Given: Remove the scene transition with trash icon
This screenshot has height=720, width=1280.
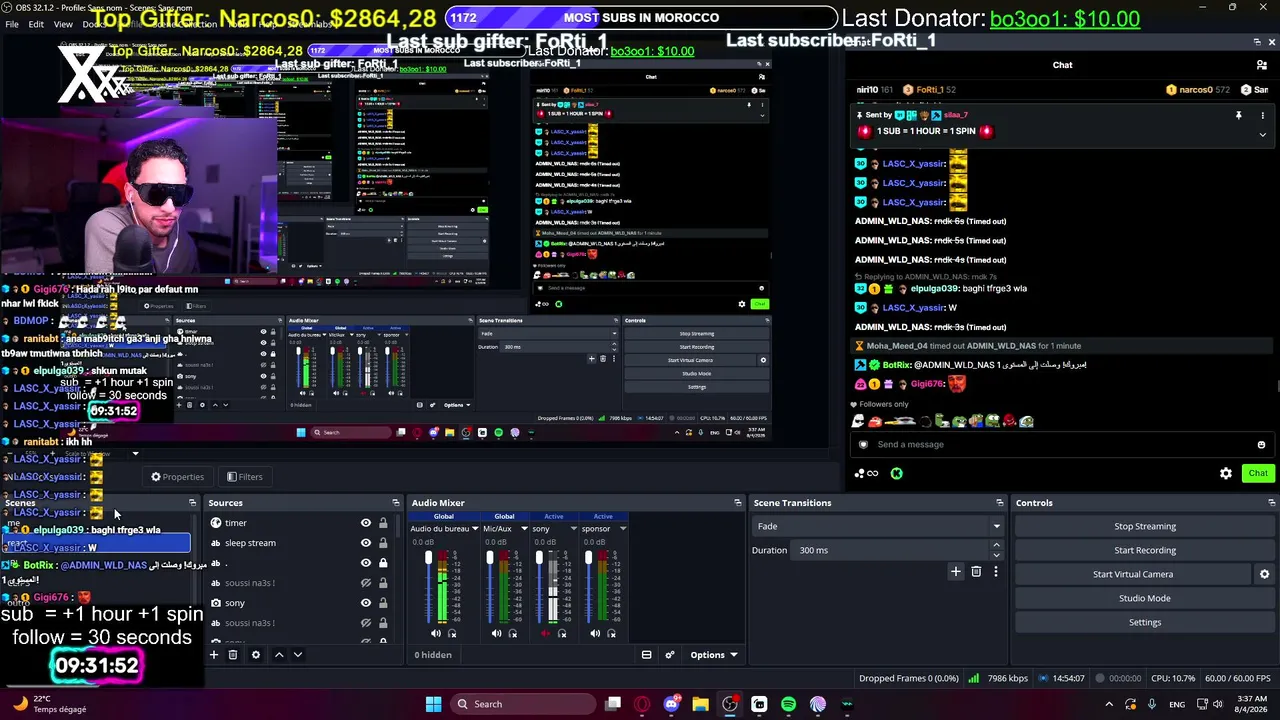Looking at the screenshot, I should click(x=976, y=572).
